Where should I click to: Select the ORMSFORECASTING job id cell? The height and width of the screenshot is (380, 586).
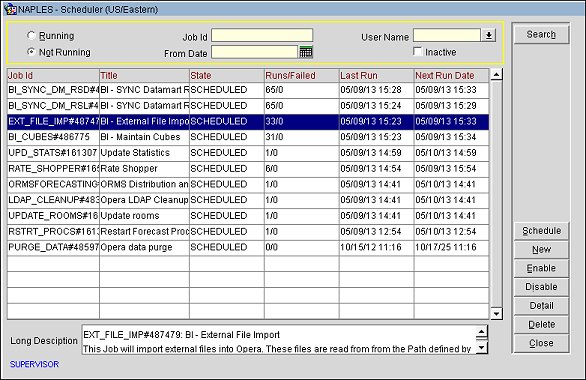pos(53,184)
